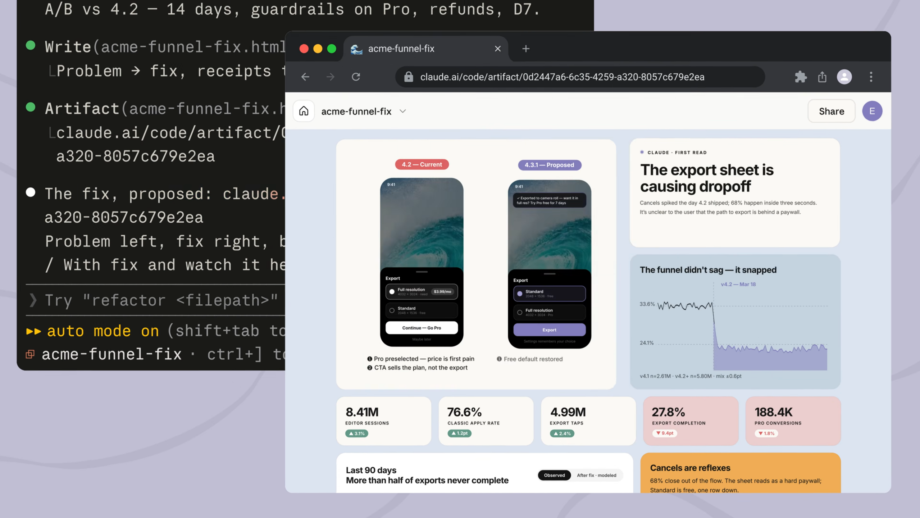Reload the page with refresh icon
This screenshot has width=920, height=518.
click(x=356, y=77)
